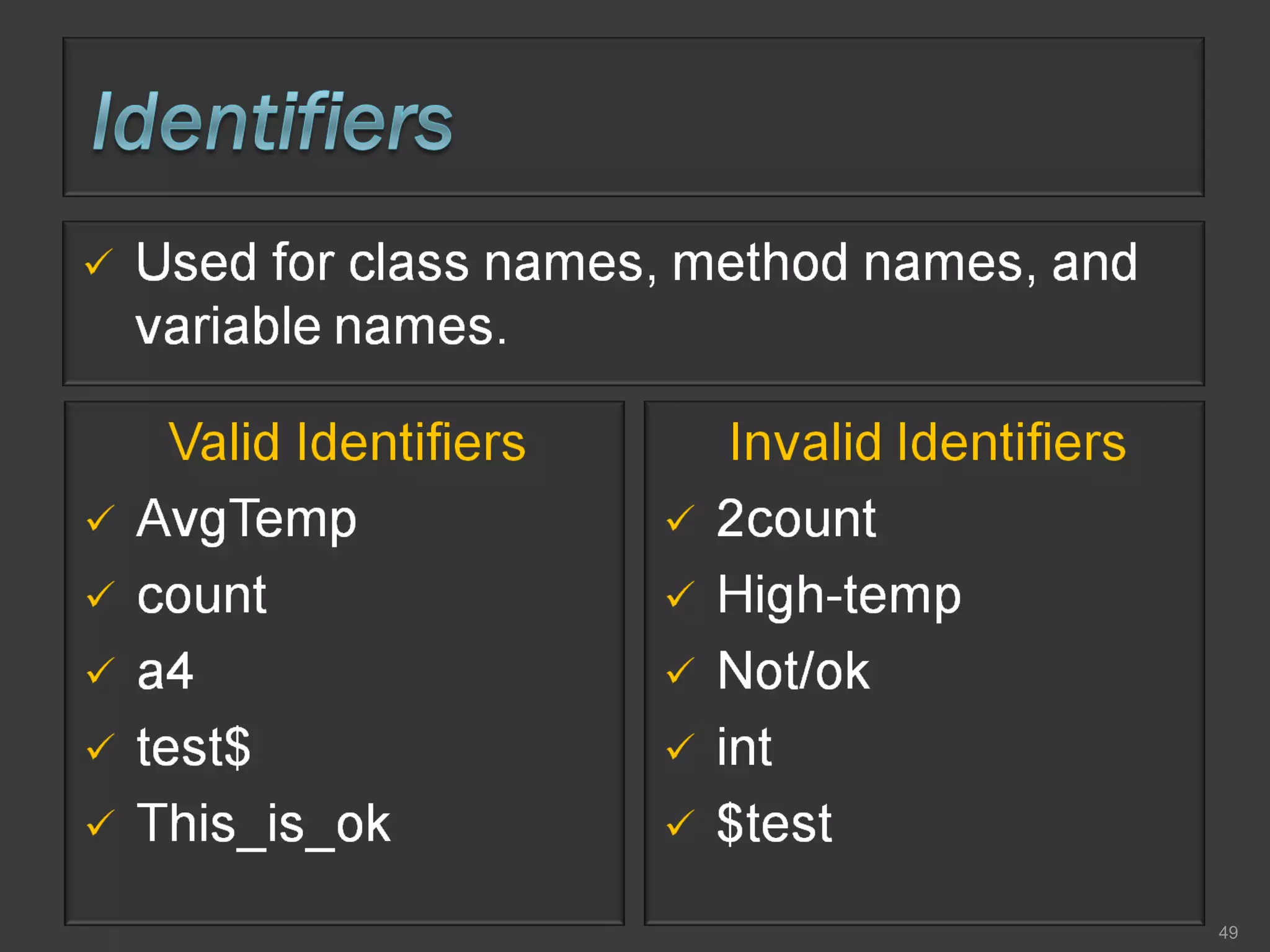This screenshot has width=1270, height=952.
Task: Click the checkmark before 'Used for class names'
Action: coord(99,262)
